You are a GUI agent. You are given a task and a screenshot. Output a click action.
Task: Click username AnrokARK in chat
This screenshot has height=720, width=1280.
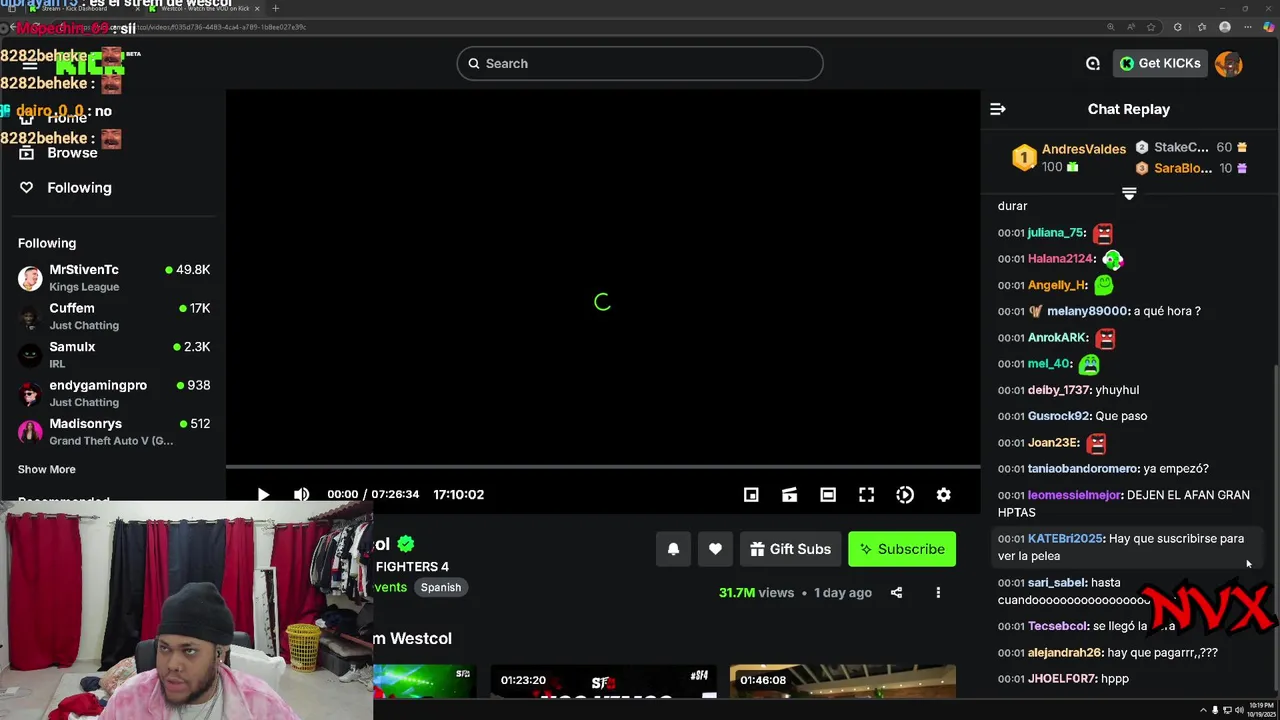1058,338
